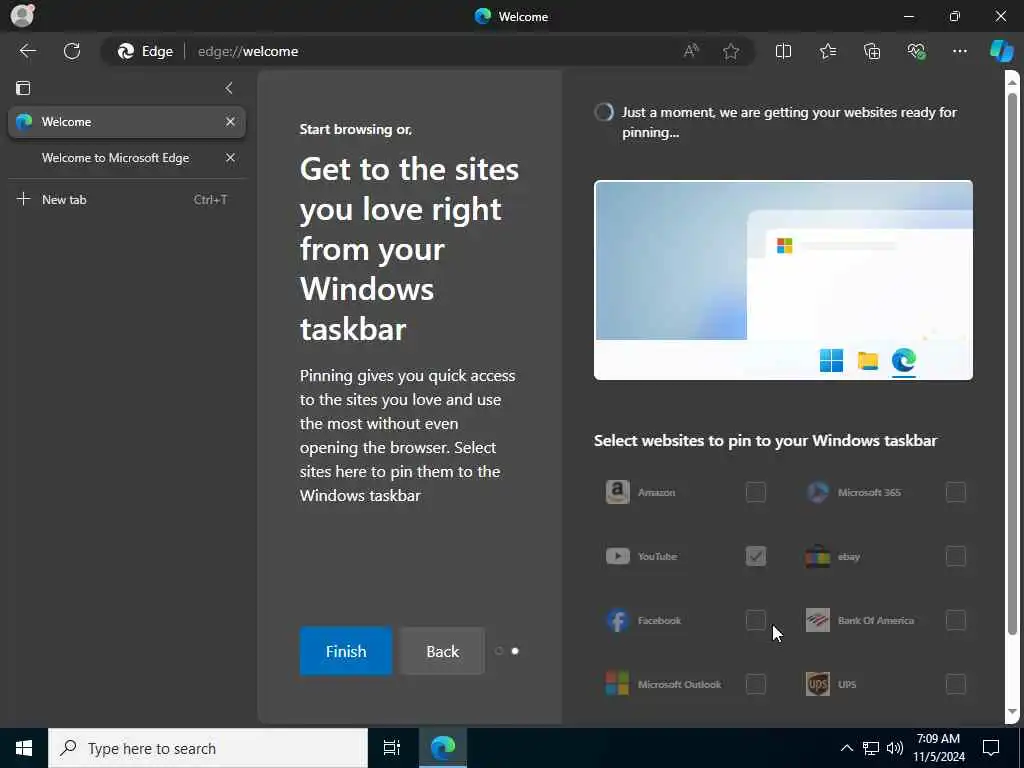
Task: Uncheck the YouTube checkbox
Action: pos(756,556)
